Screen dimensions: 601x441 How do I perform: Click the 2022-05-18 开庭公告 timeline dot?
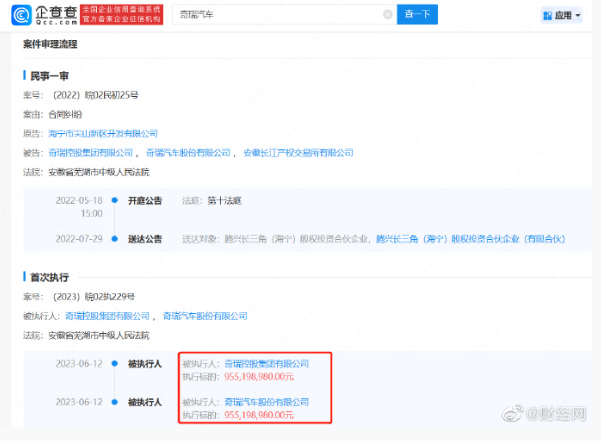(114, 200)
